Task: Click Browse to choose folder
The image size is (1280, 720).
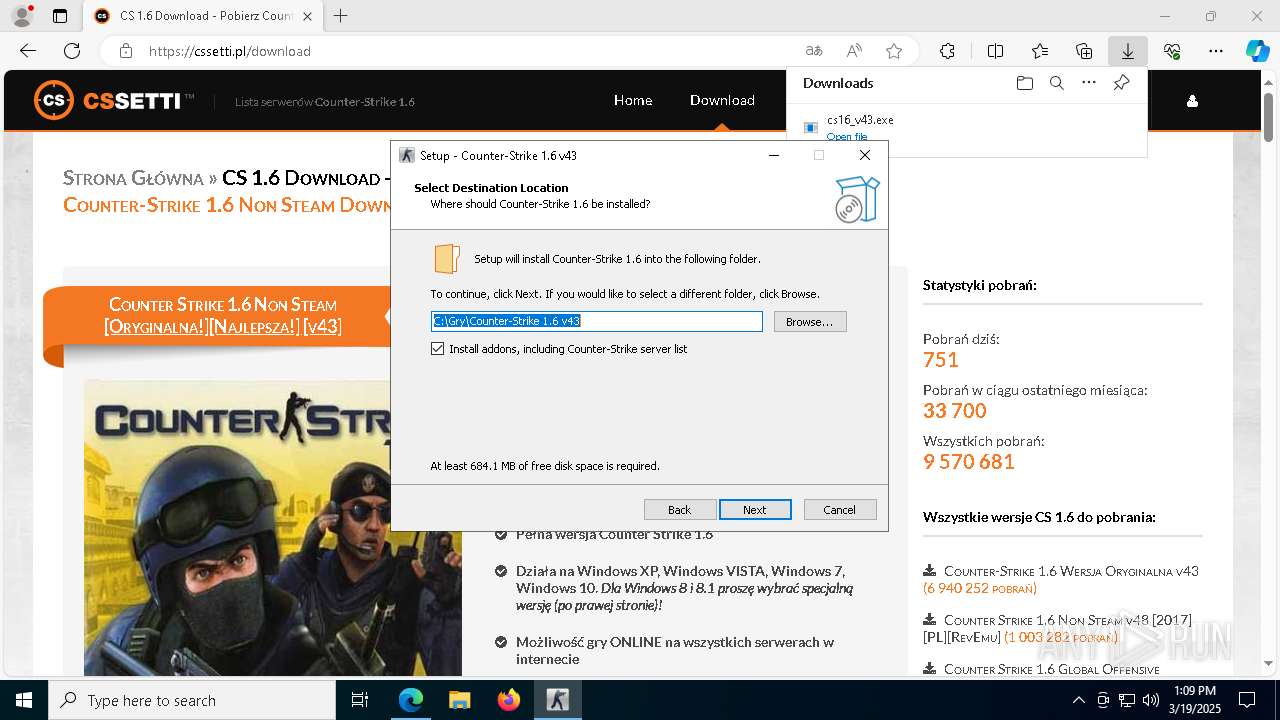Action: (x=810, y=322)
